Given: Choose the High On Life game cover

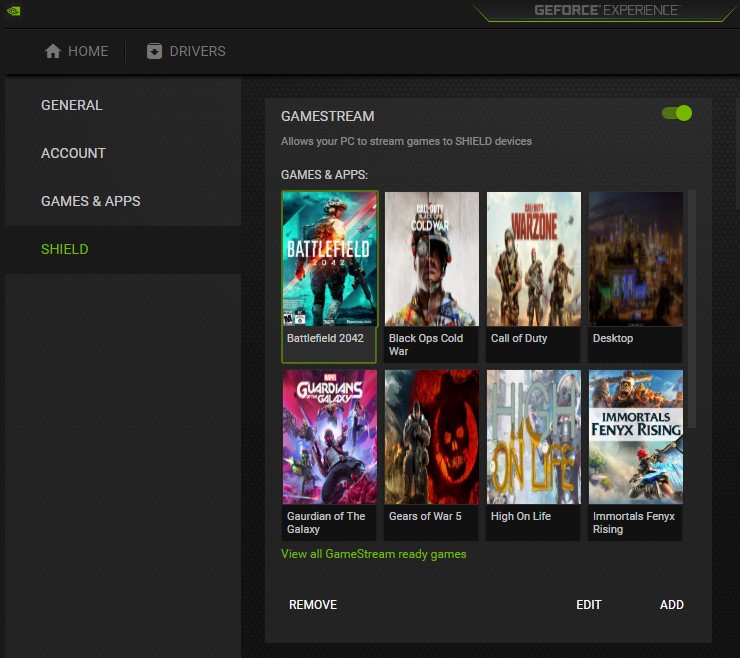Looking at the screenshot, I should [x=534, y=437].
